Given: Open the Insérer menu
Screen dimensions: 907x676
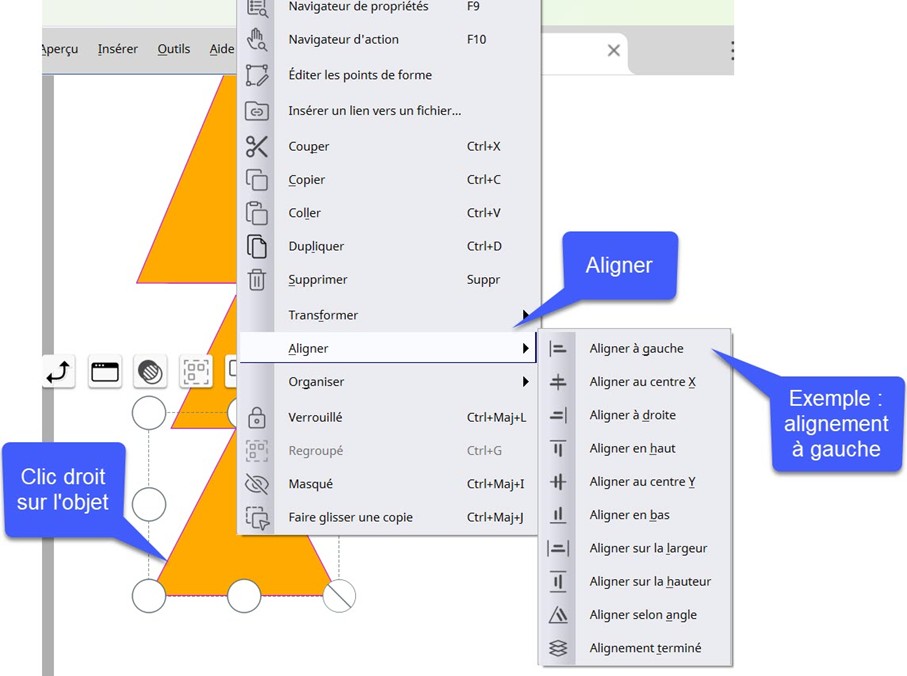Looking at the screenshot, I should 118,49.
